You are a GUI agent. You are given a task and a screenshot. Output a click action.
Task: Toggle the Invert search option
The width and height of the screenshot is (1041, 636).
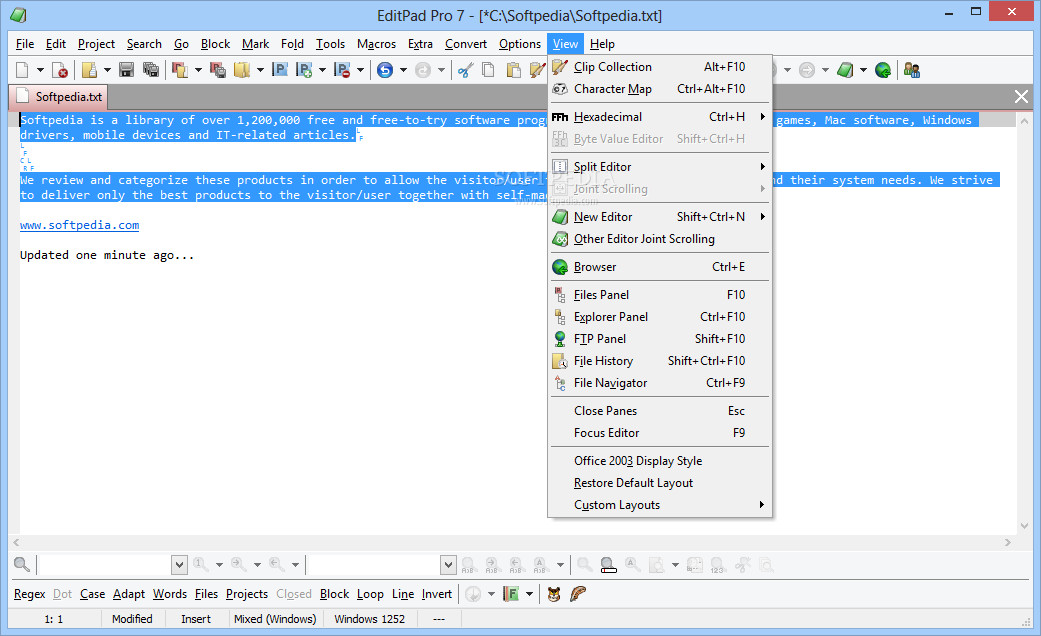pyautogui.click(x=437, y=594)
